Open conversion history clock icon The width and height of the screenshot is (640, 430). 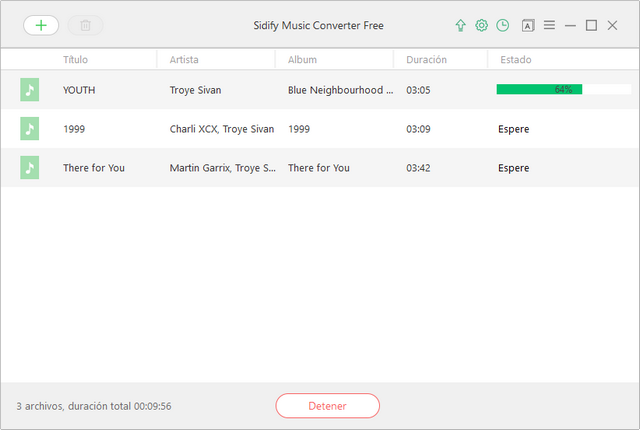point(502,25)
